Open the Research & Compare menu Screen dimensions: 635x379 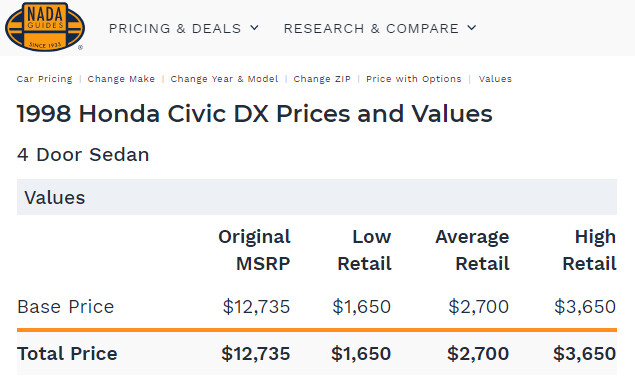pyautogui.click(x=380, y=28)
